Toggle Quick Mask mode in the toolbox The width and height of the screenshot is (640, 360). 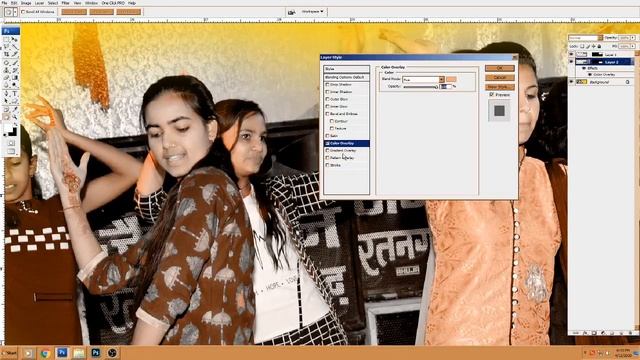tap(11, 143)
